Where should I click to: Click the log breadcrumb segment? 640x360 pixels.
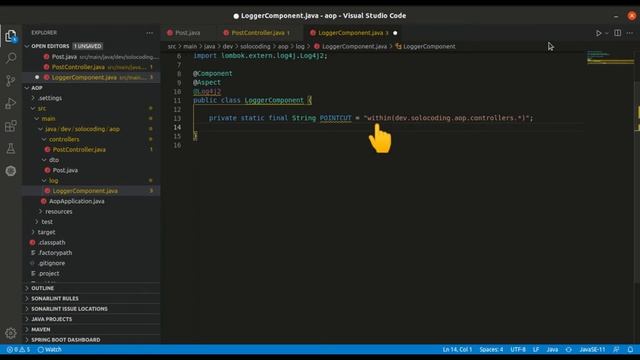300,47
